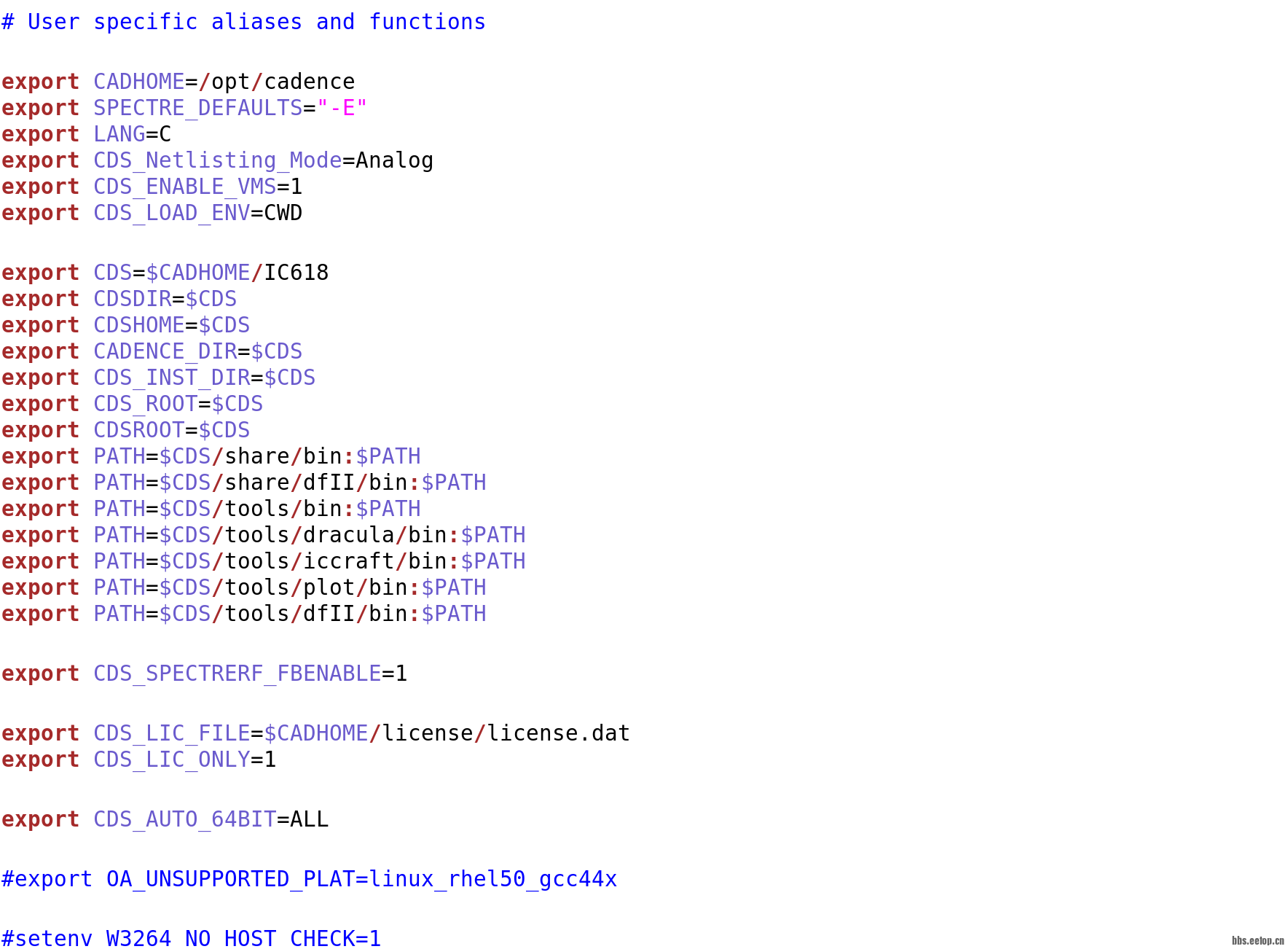Click the bbs.eetop.cn watermark text
Viewport: 1288px width, 949px height.
pyautogui.click(x=1257, y=940)
